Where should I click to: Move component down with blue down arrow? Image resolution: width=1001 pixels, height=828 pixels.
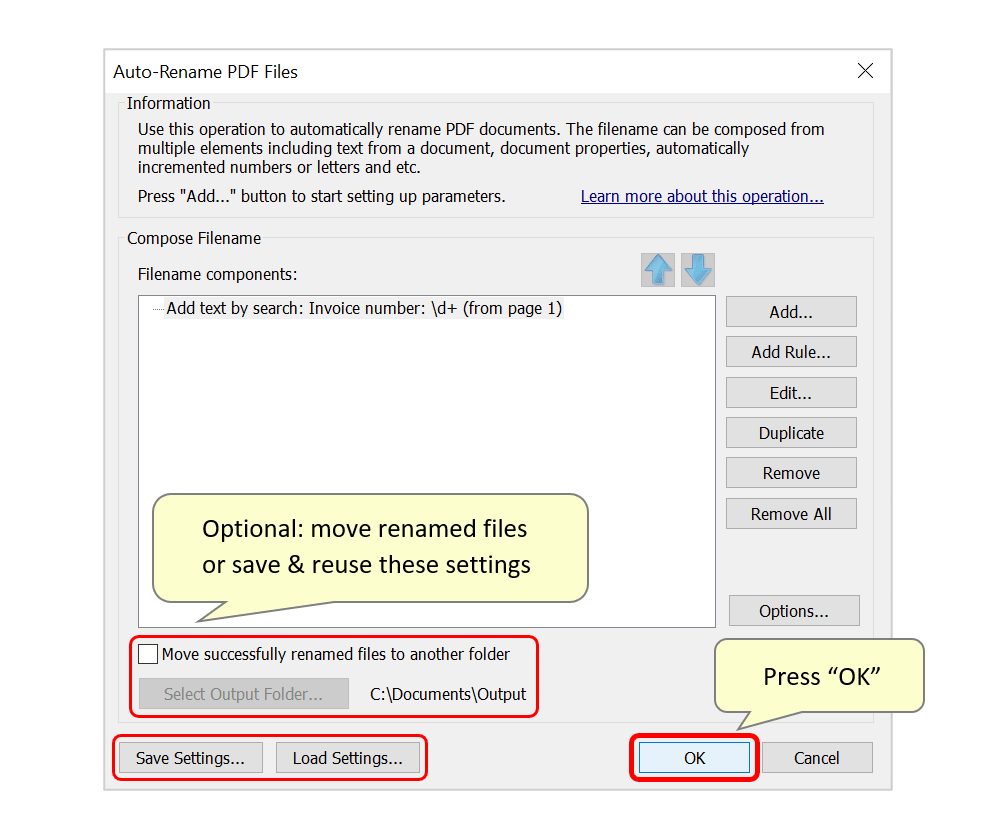[697, 270]
